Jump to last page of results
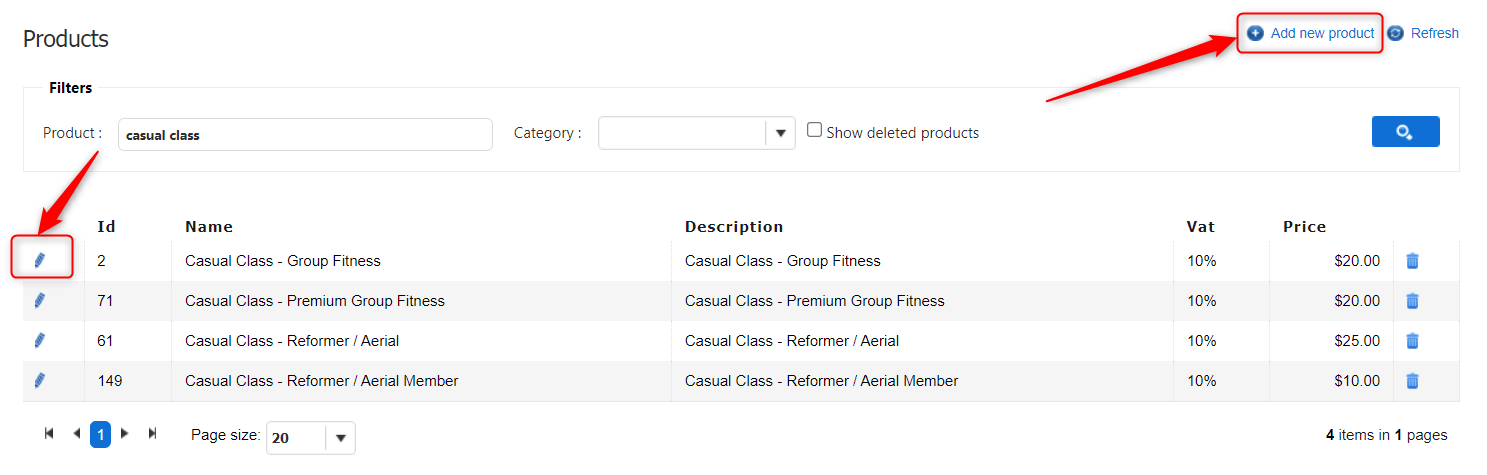 (152, 434)
